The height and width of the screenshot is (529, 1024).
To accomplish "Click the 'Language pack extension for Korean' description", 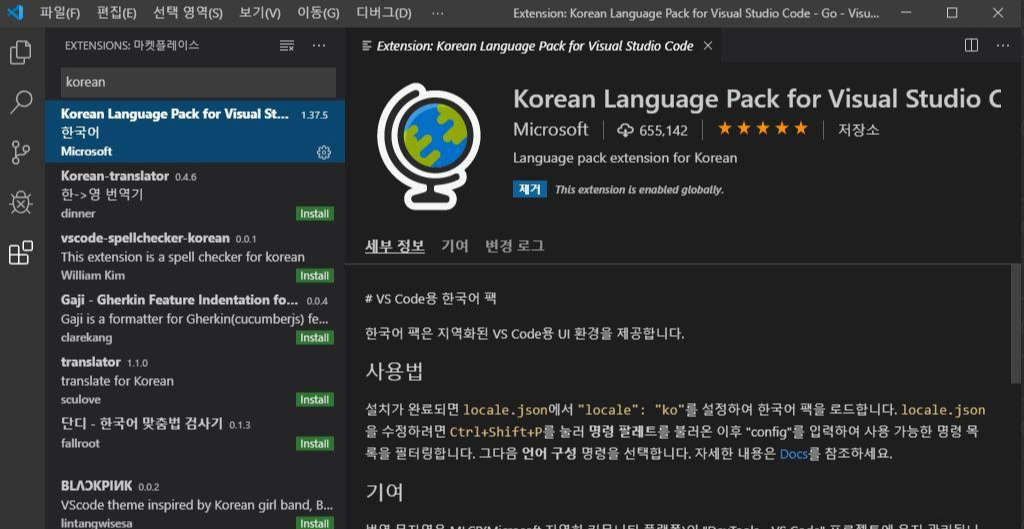I will [x=625, y=158].
